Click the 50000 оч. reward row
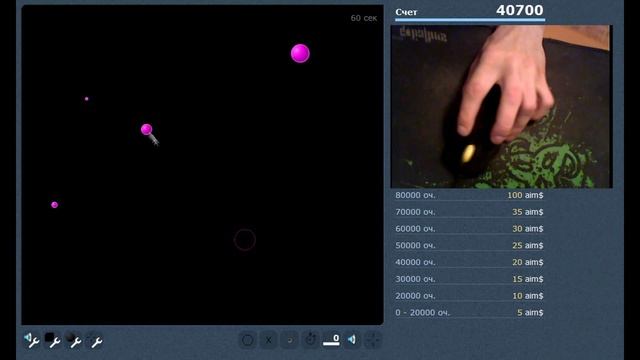The image size is (640, 360). [x=469, y=246]
